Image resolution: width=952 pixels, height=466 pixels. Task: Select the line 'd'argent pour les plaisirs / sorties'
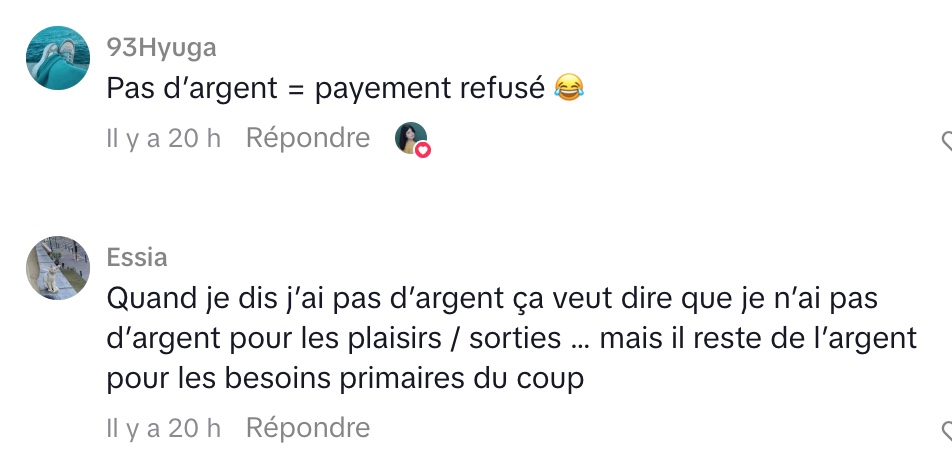pos(334,339)
